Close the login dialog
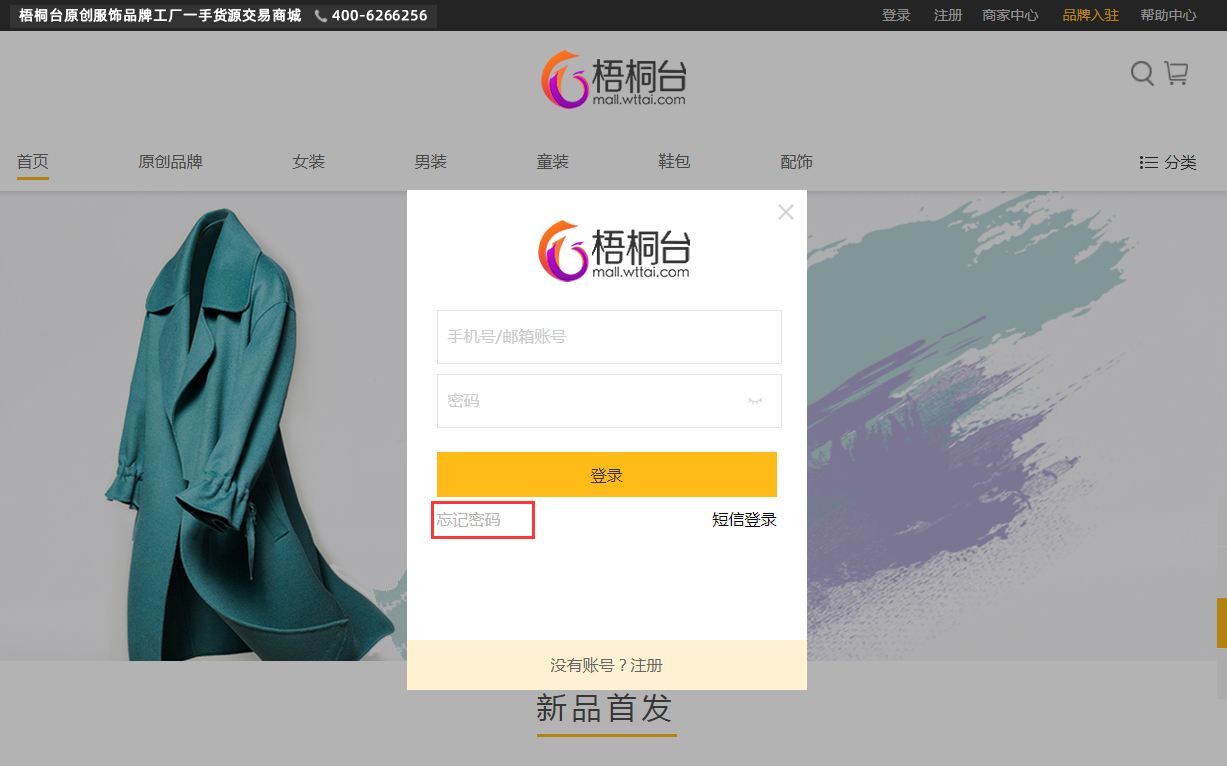 coord(786,212)
